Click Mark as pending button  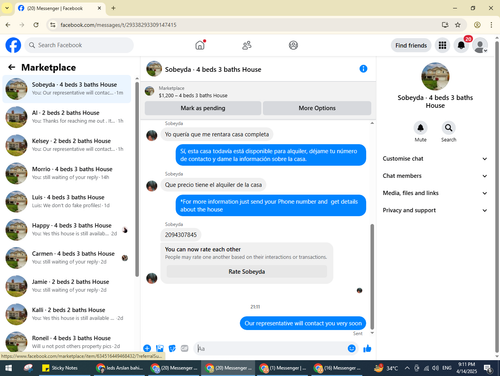(x=203, y=108)
